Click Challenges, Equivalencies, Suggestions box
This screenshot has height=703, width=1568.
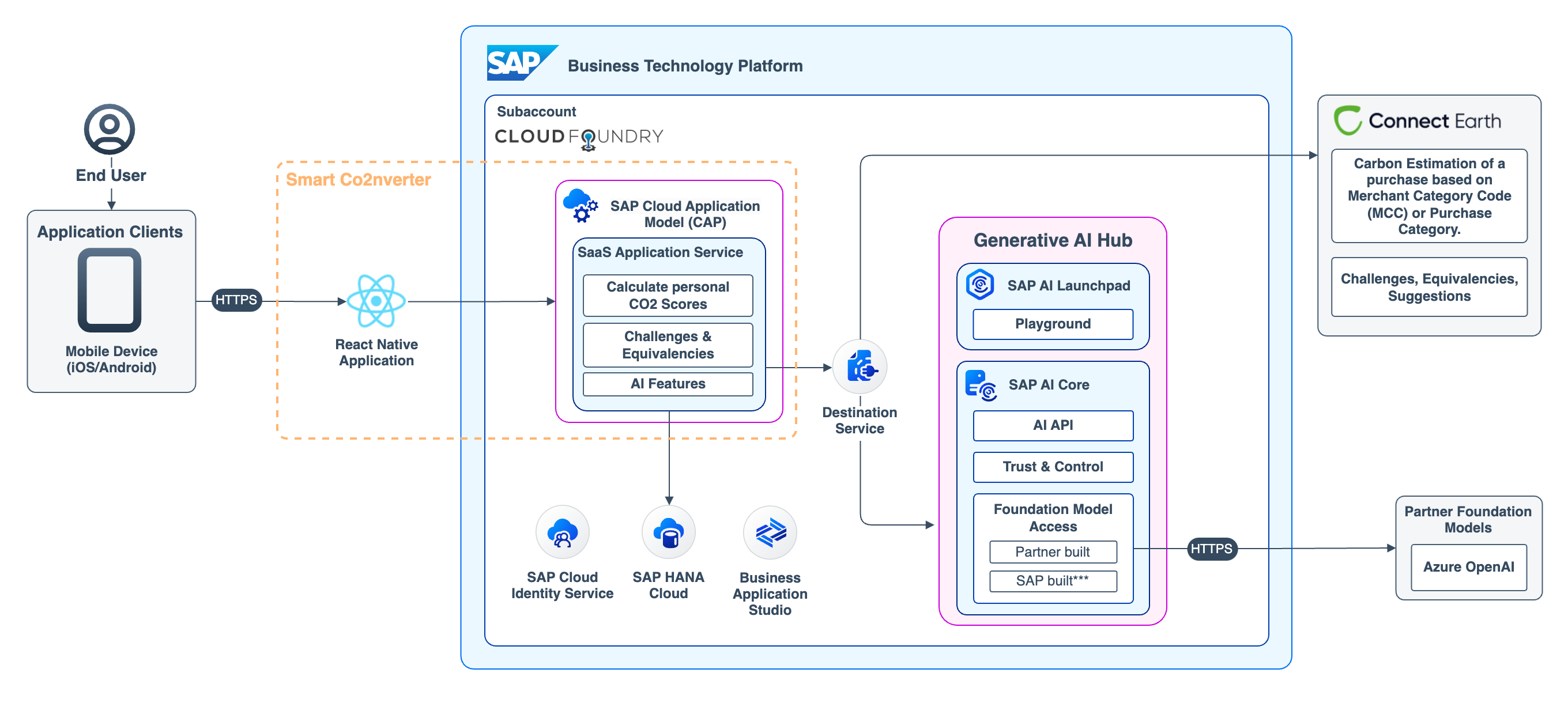tap(1428, 288)
